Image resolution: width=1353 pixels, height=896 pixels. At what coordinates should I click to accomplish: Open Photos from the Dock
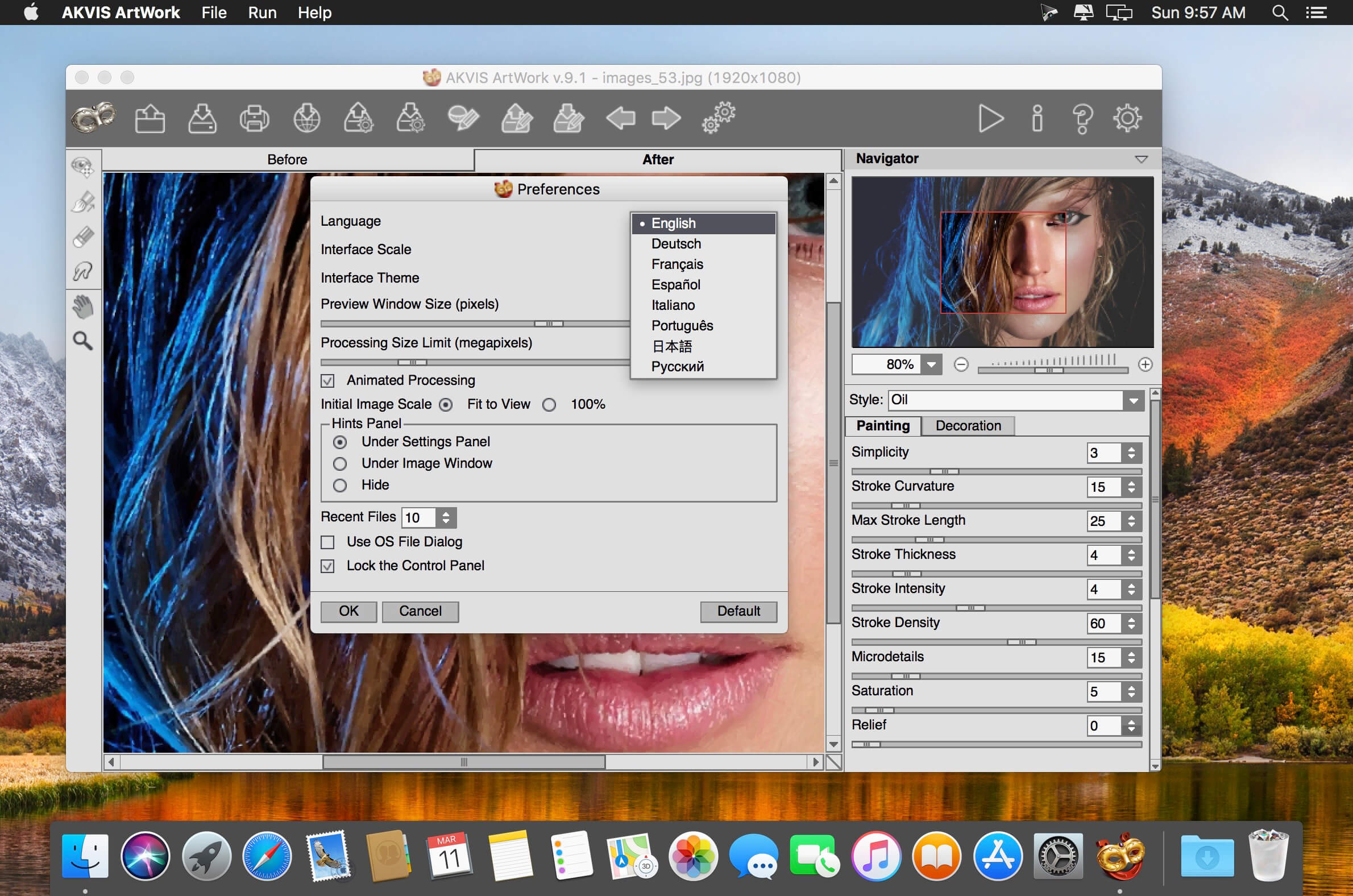(693, 856)
